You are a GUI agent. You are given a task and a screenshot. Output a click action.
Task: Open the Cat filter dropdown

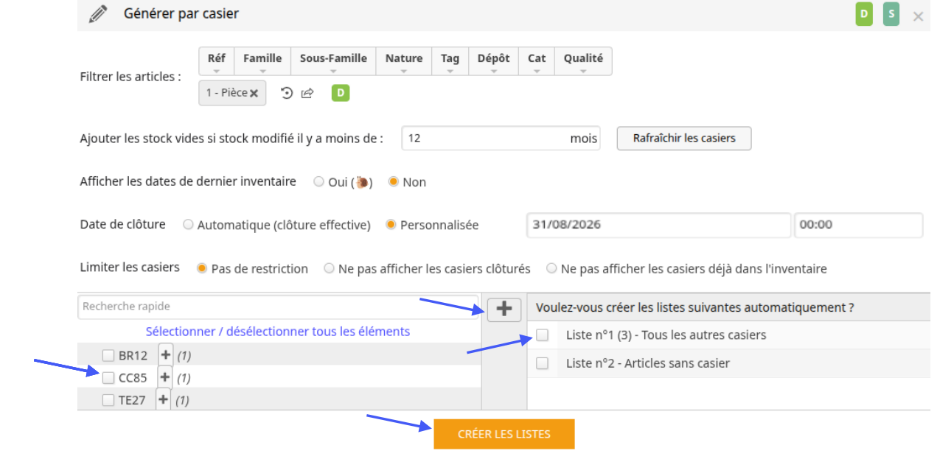click(x=536, y=61)
